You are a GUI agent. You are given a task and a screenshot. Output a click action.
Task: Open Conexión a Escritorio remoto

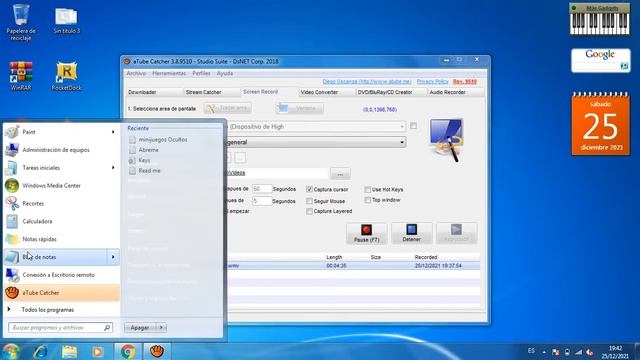pyautogui.click(x=61, y=275)
